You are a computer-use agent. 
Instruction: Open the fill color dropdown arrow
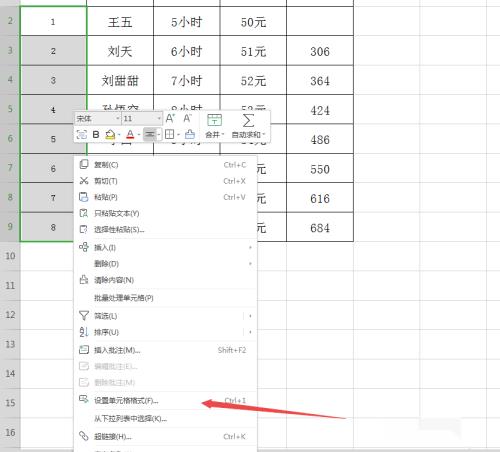[x=119, y=135]
